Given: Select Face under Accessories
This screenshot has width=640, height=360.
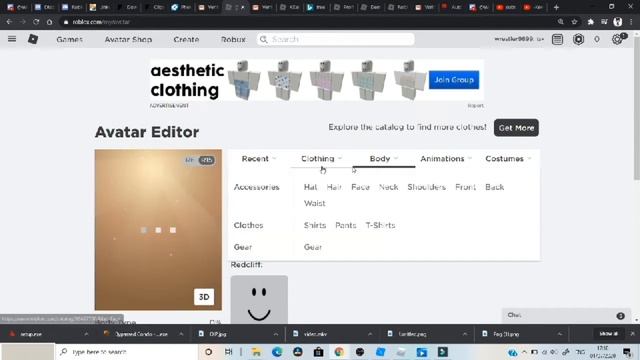Looking at the screenshot, I should 360,187.
